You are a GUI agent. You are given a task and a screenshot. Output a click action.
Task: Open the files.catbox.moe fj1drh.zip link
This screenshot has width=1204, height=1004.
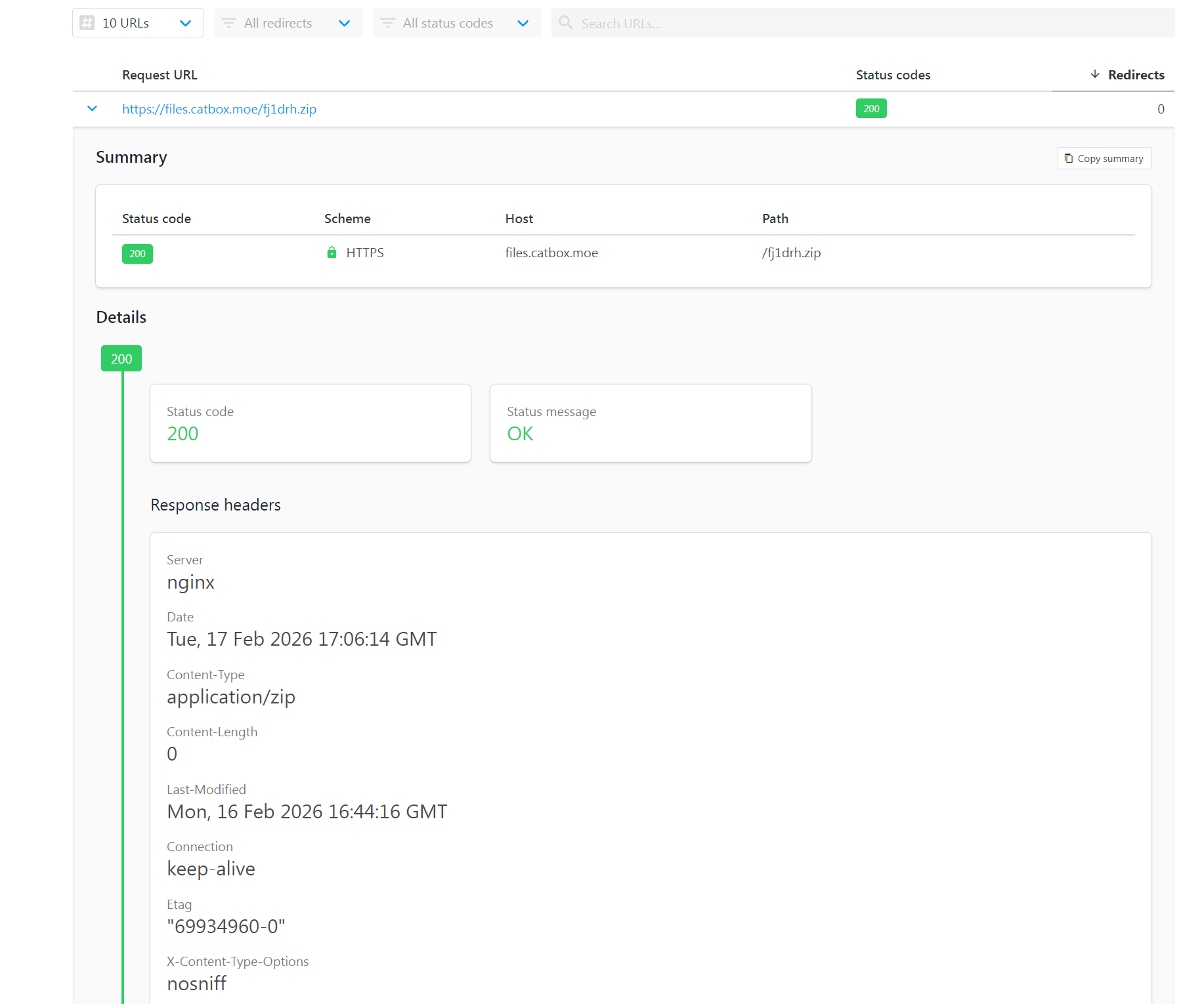(x=219, y=109)
